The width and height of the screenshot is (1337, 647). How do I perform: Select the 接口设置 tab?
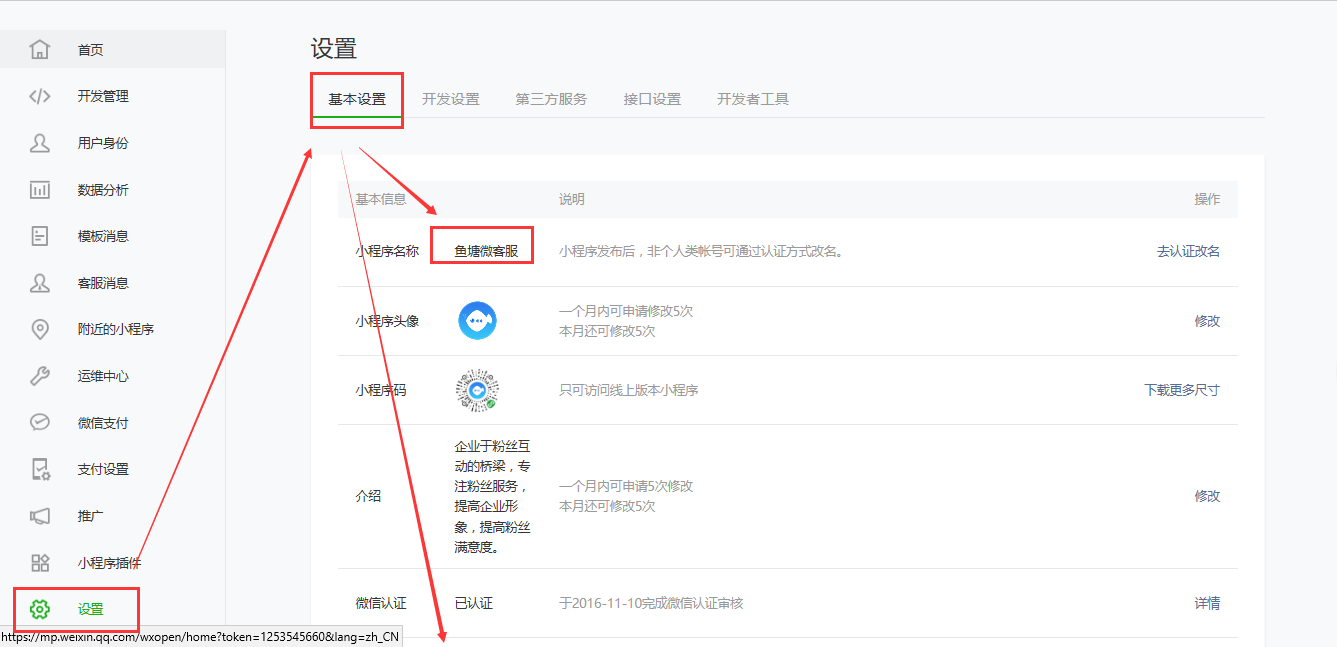(x=652, y=99)
